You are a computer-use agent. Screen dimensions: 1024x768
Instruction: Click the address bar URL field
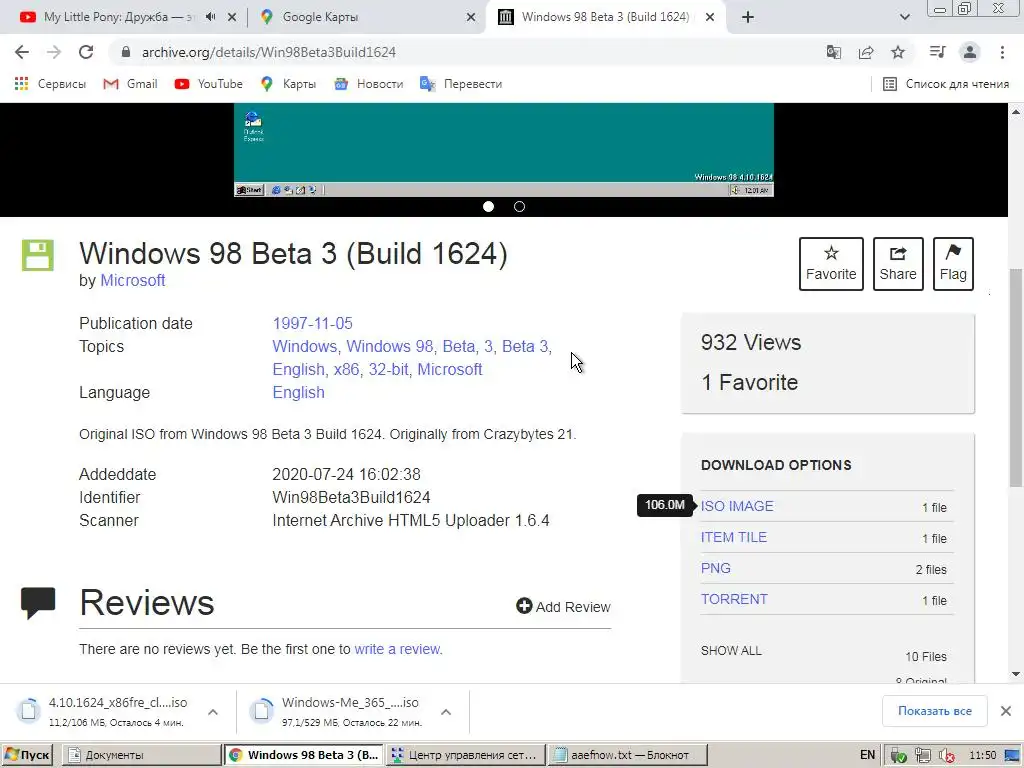click(457, 52)
